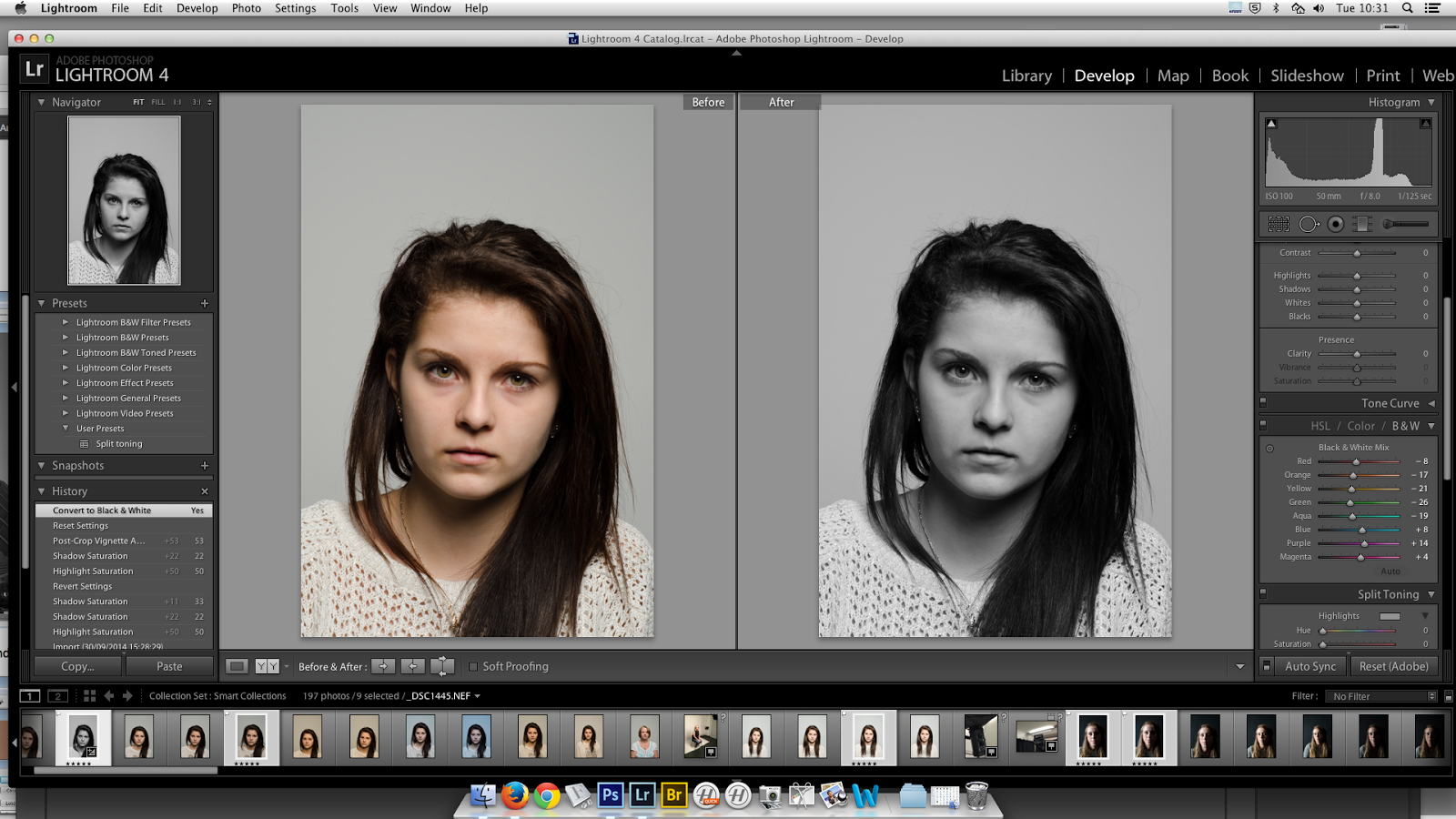Open the No Filter dropdown
This screenshot has width=1456, height=819.
tap(1383, 696)
